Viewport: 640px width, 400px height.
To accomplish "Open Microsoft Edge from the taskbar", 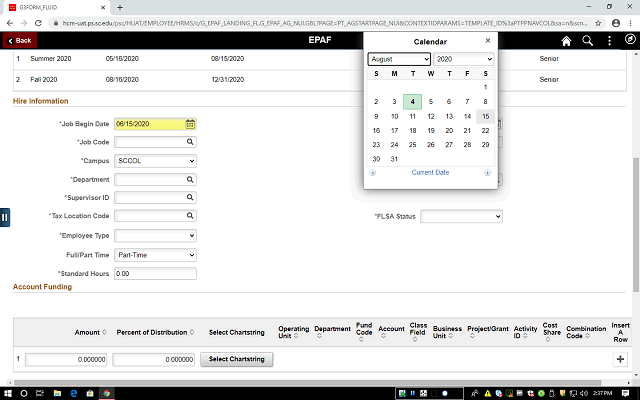I will point(73,393).
